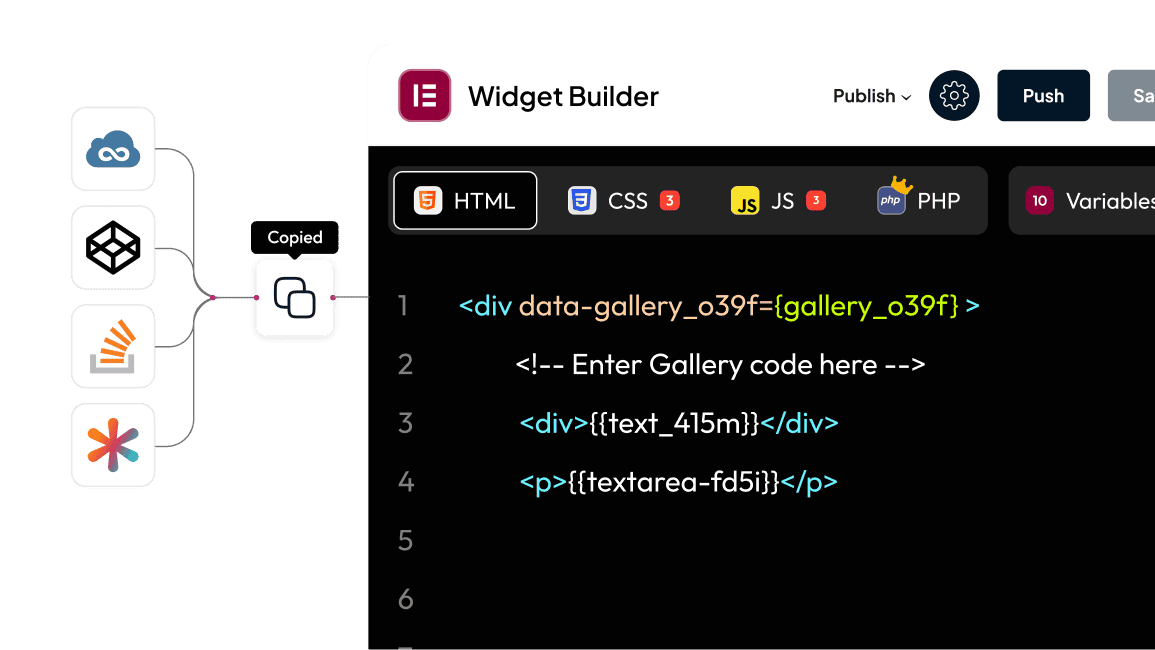This screenshot has height=650, width=1155.
Task: Click the cloud infinity source icon
Action: (113, 149)
